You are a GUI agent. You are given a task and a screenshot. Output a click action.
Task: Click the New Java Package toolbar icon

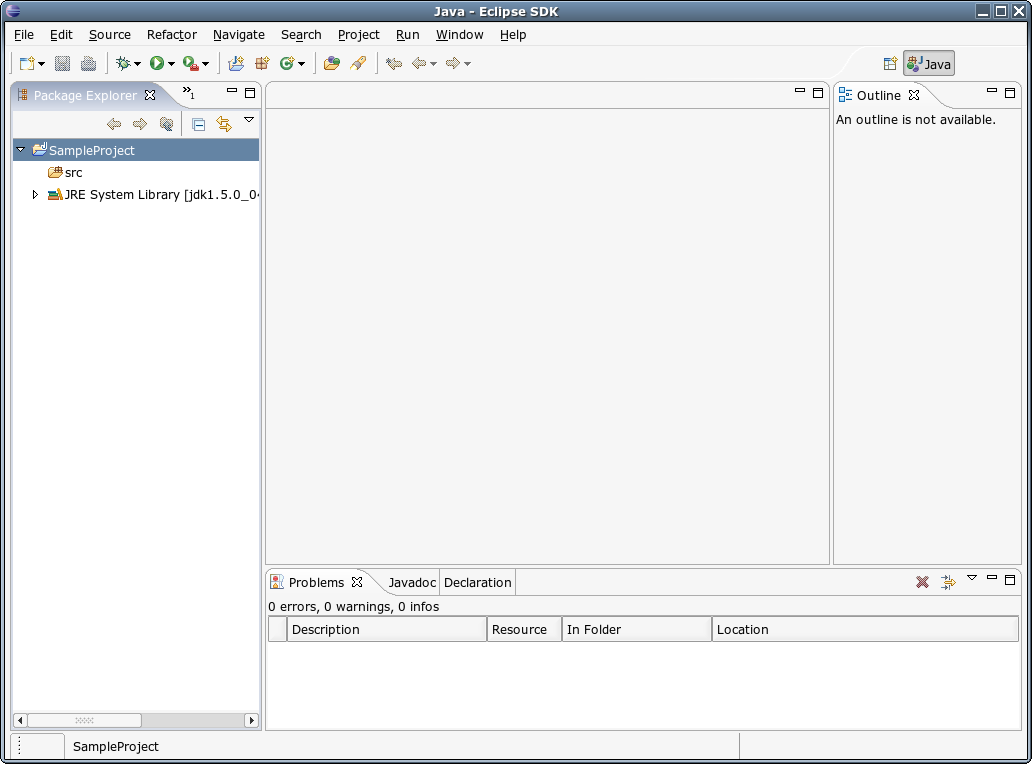point(262,64)
